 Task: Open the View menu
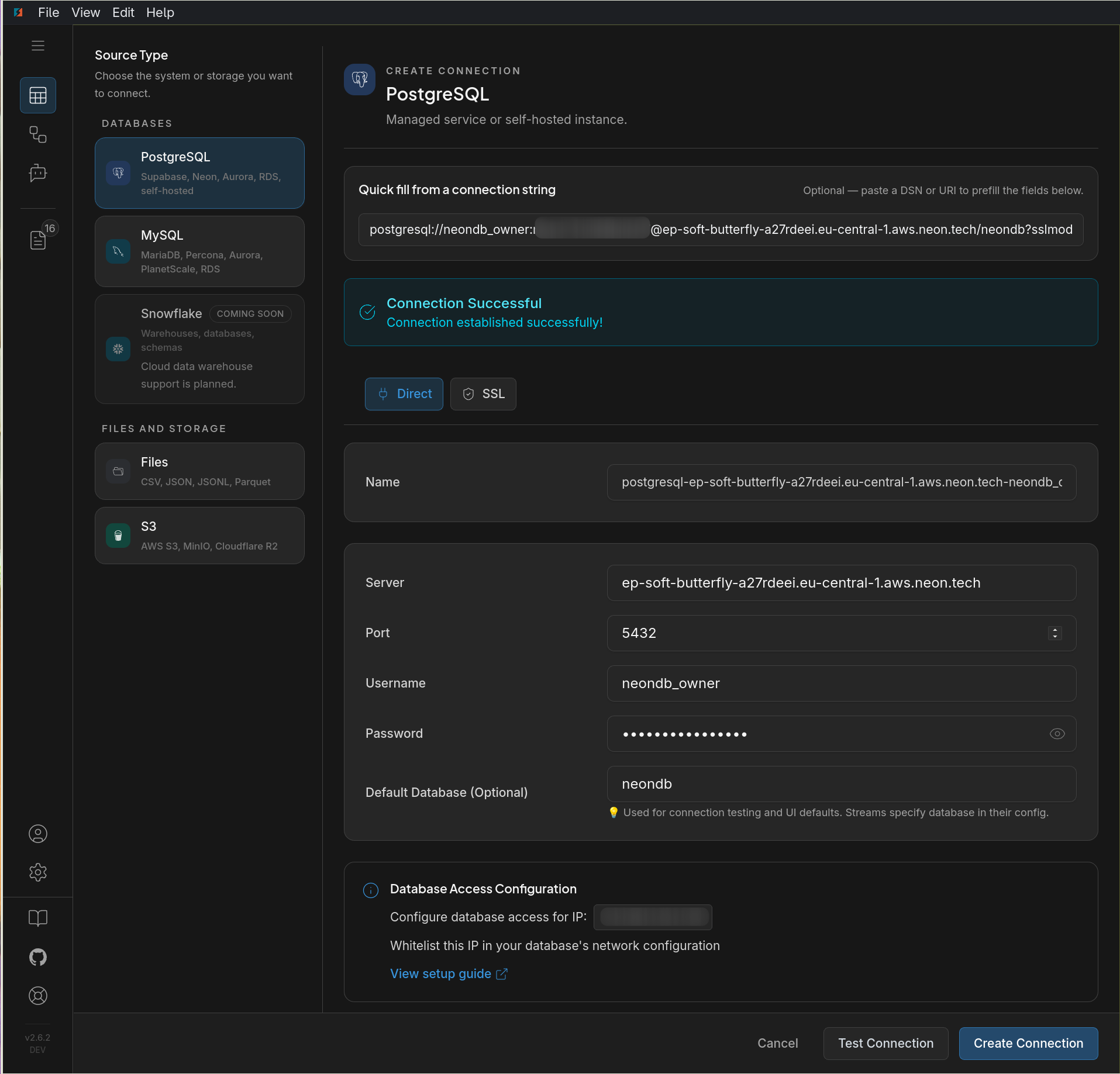(85, 12)
